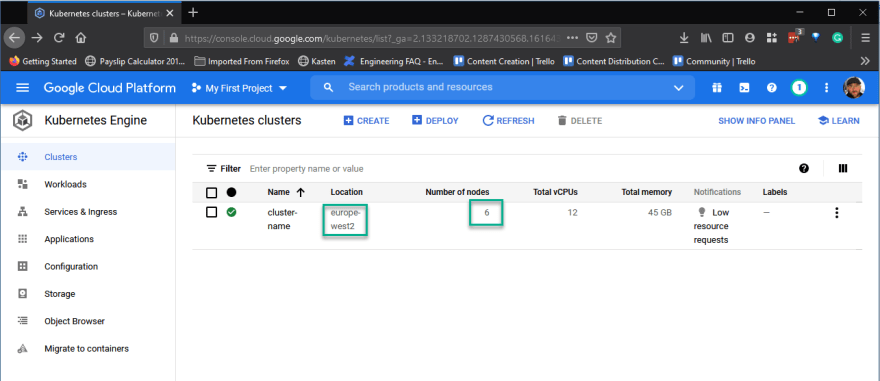Open the help question mark in header

[x=772, y=88]
